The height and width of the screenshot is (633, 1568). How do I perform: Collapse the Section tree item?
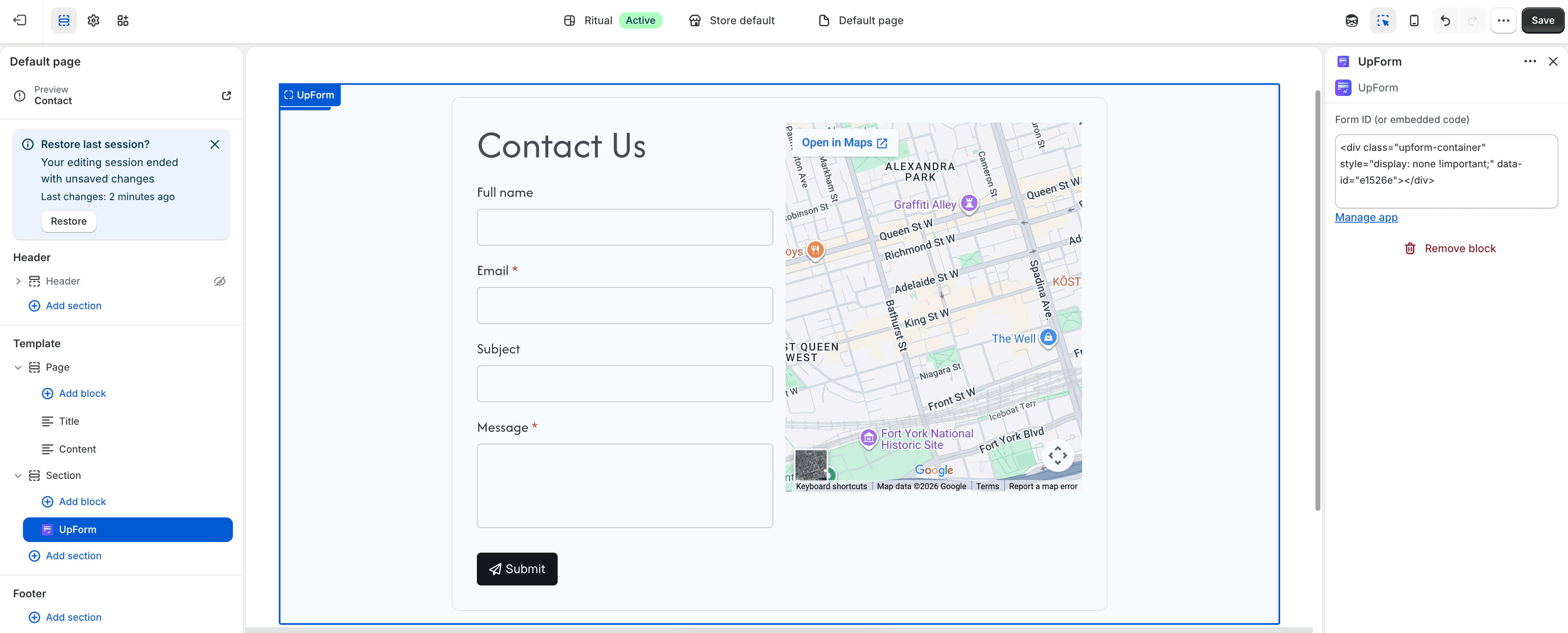pyautogui.click(x=18, y=475)
